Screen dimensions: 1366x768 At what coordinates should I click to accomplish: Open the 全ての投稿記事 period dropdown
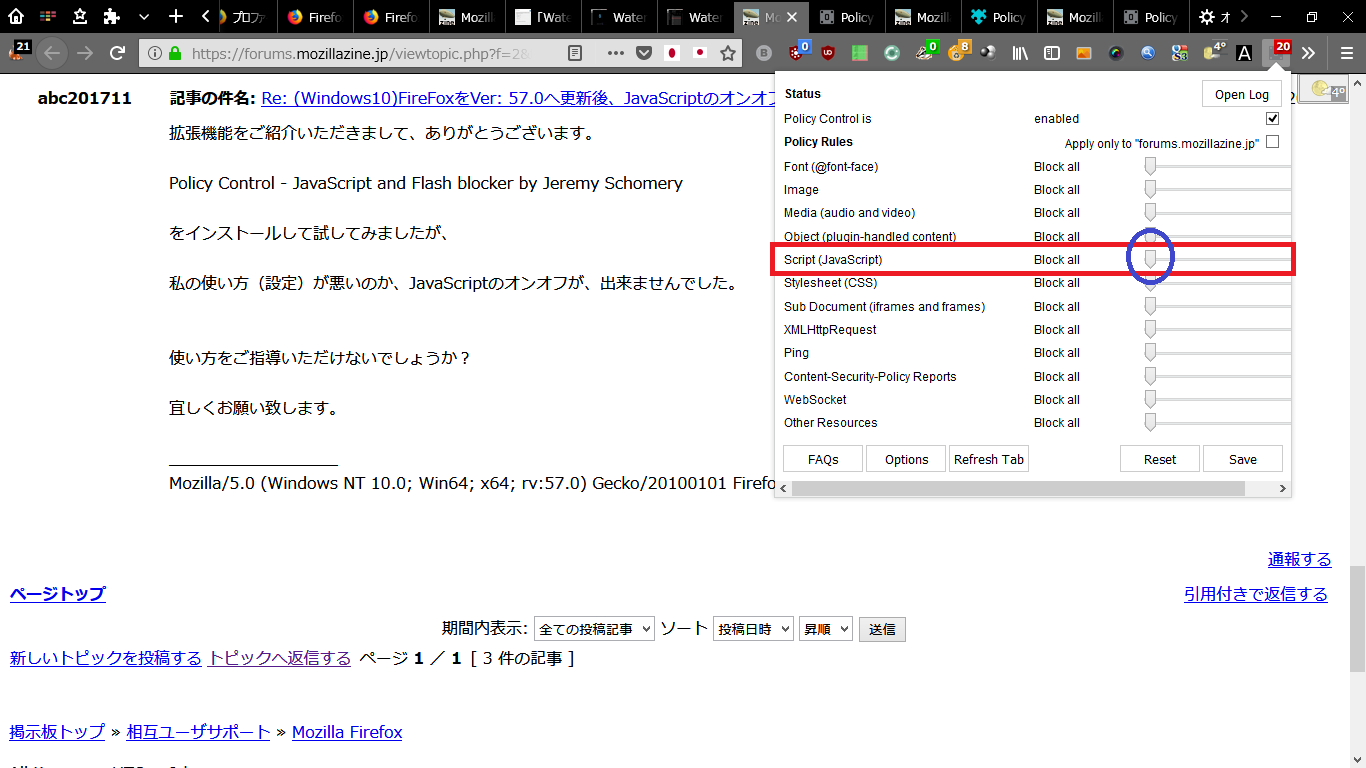point(594,629)
